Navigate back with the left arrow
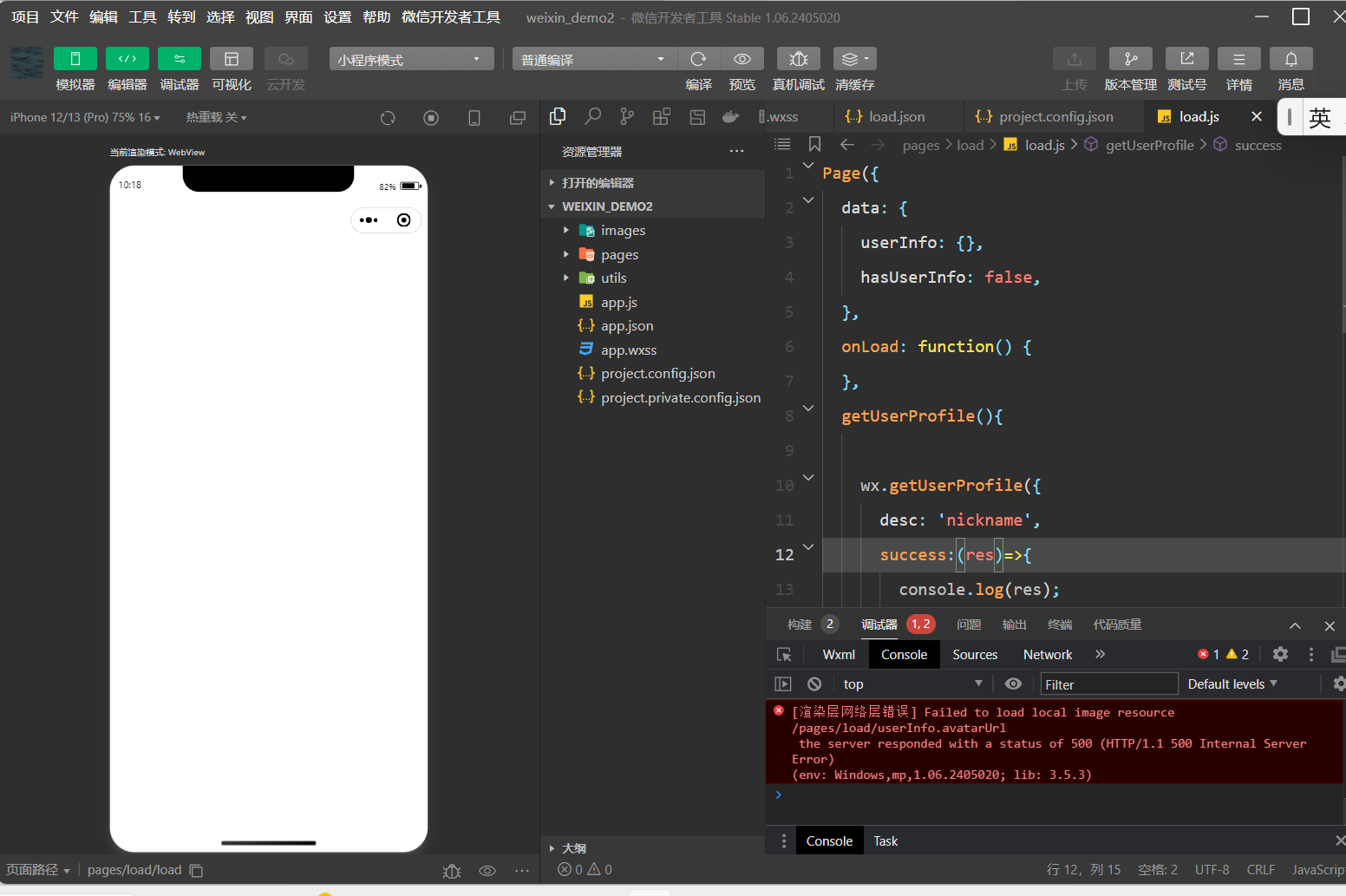The width and height of the screenshot is (1346, 896). click(847, 144)
